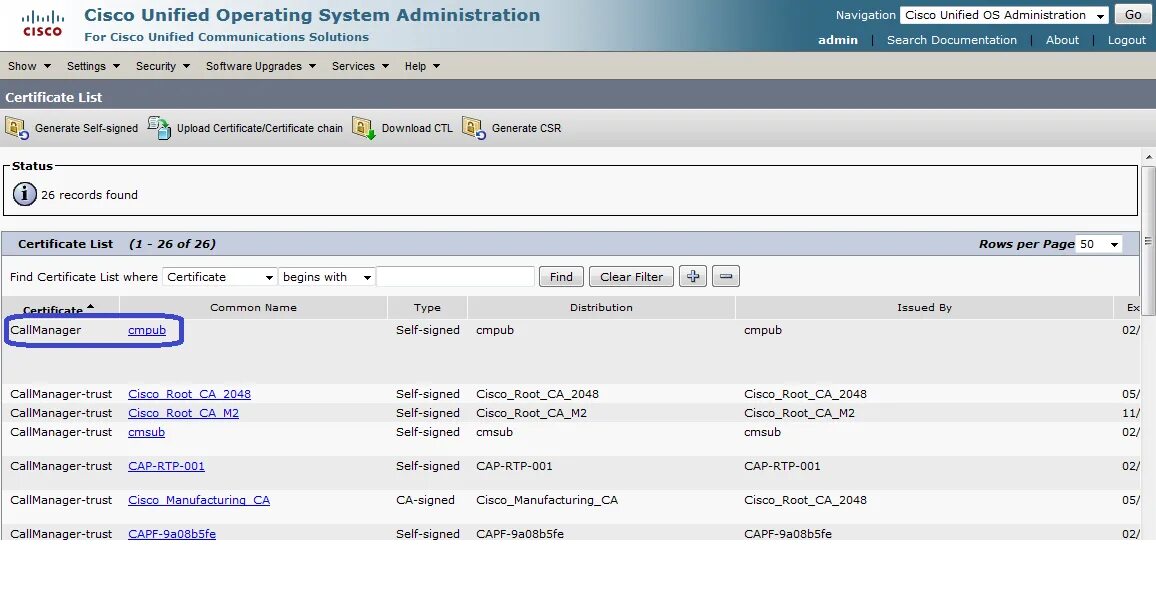Open the 'begins with' operator dropdown
Image resolution: width=1156 pixels, height=593 pixels.
click(327, 277)
